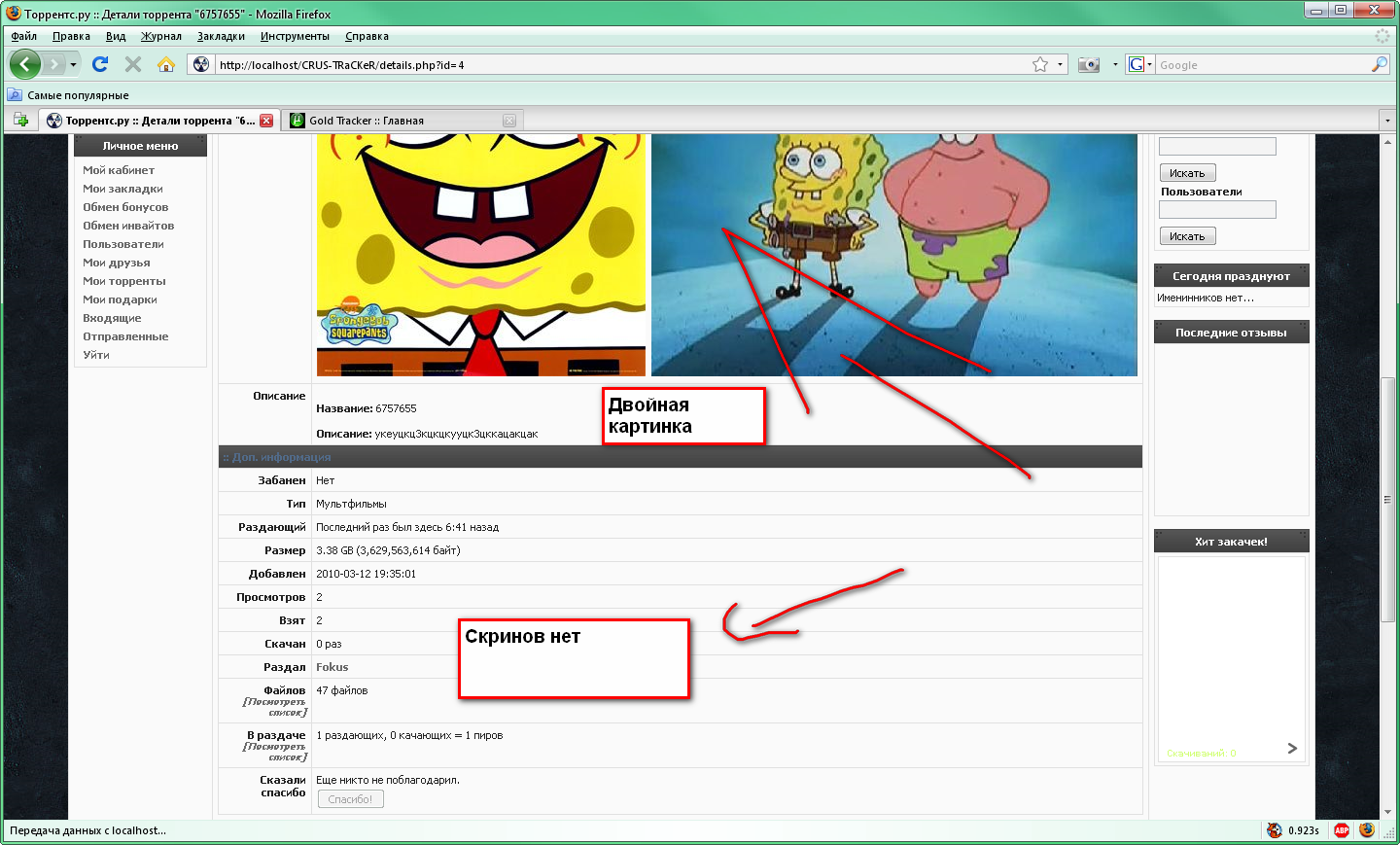Open the Инструменты menu
1400x845 pixels.
(295, 36)
